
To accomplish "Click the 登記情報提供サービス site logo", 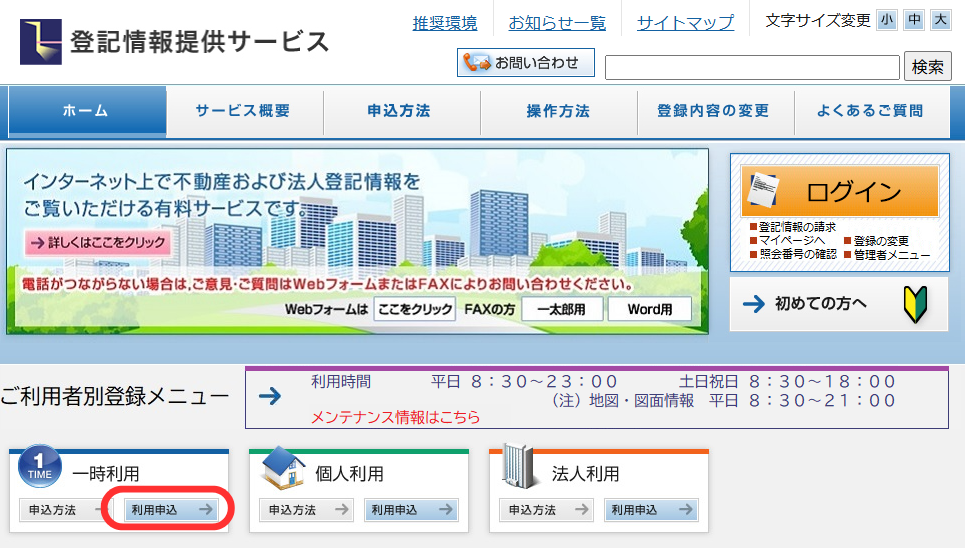I will tap(175, 41).
